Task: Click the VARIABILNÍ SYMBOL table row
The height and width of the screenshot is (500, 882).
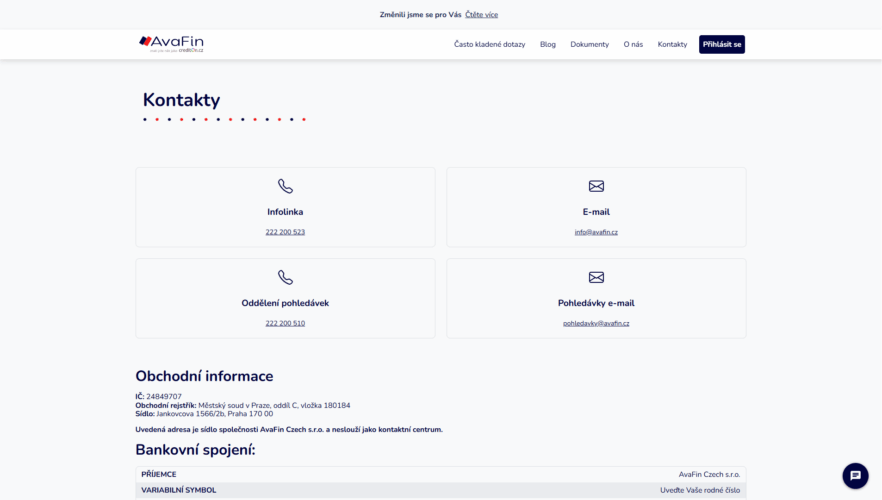Action: (x=440, y=490)
